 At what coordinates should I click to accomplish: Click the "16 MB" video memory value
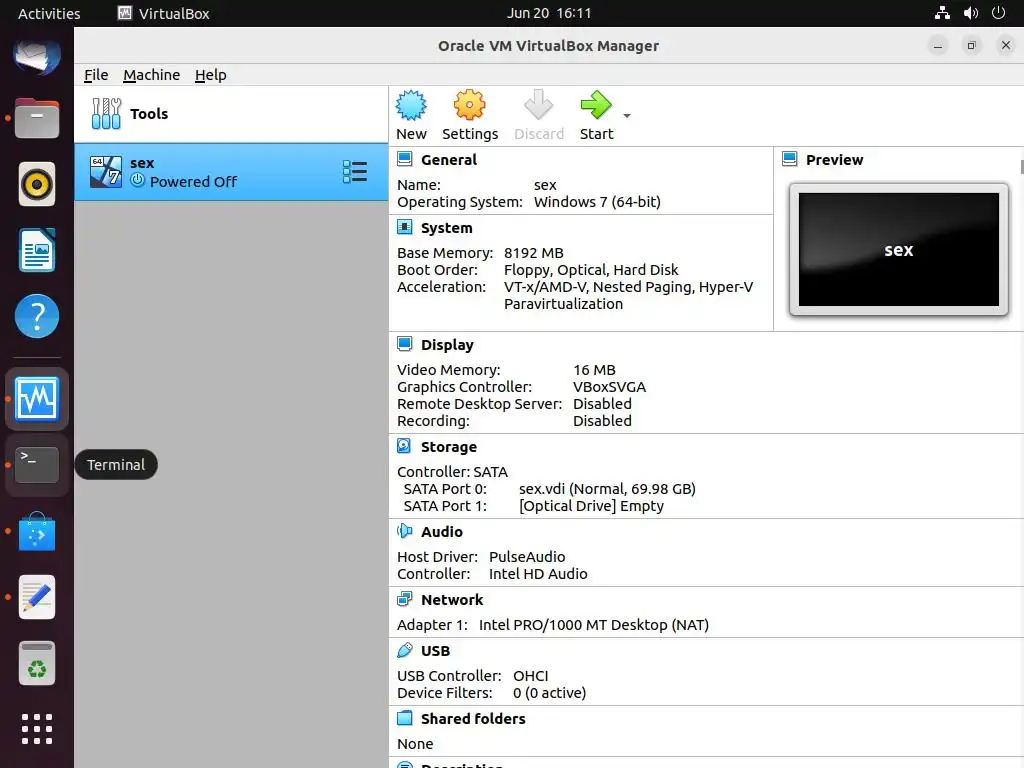pyautogui.click(x=594, y=370)
